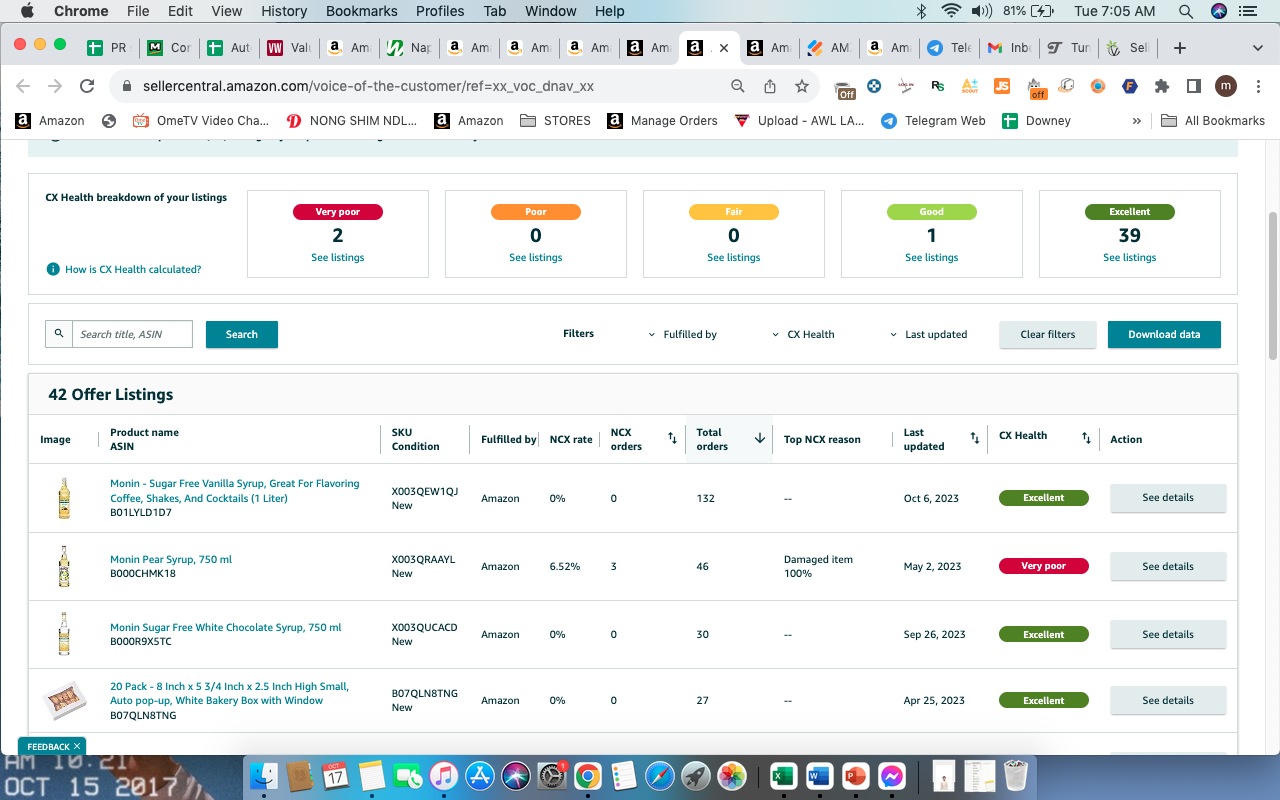Switch to the Gmail Inbox tab
Image resolution: width=1280 pixels, height=800 pixels.
(x=1008, y=47)
